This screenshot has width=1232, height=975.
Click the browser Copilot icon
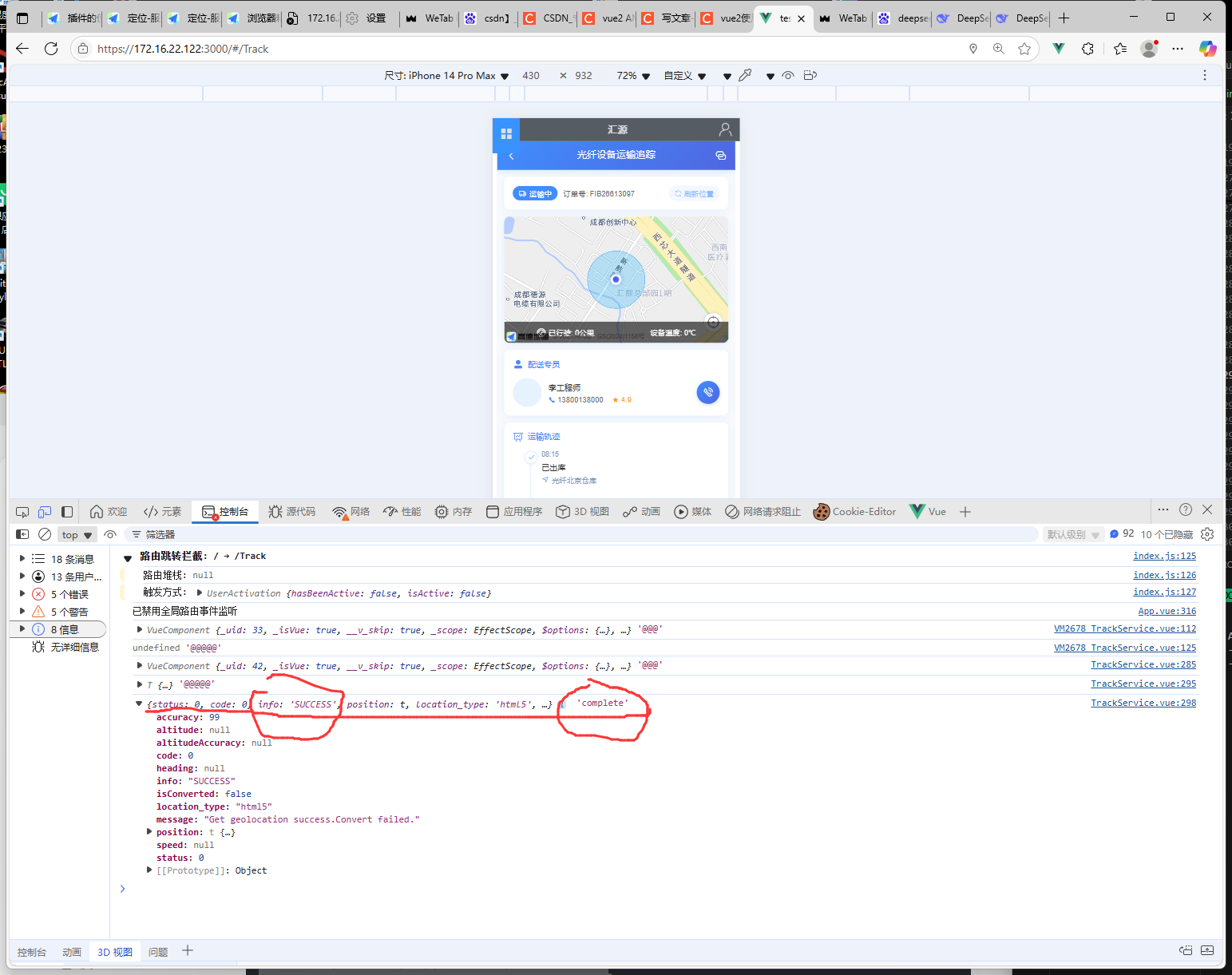click(1208, 49)
